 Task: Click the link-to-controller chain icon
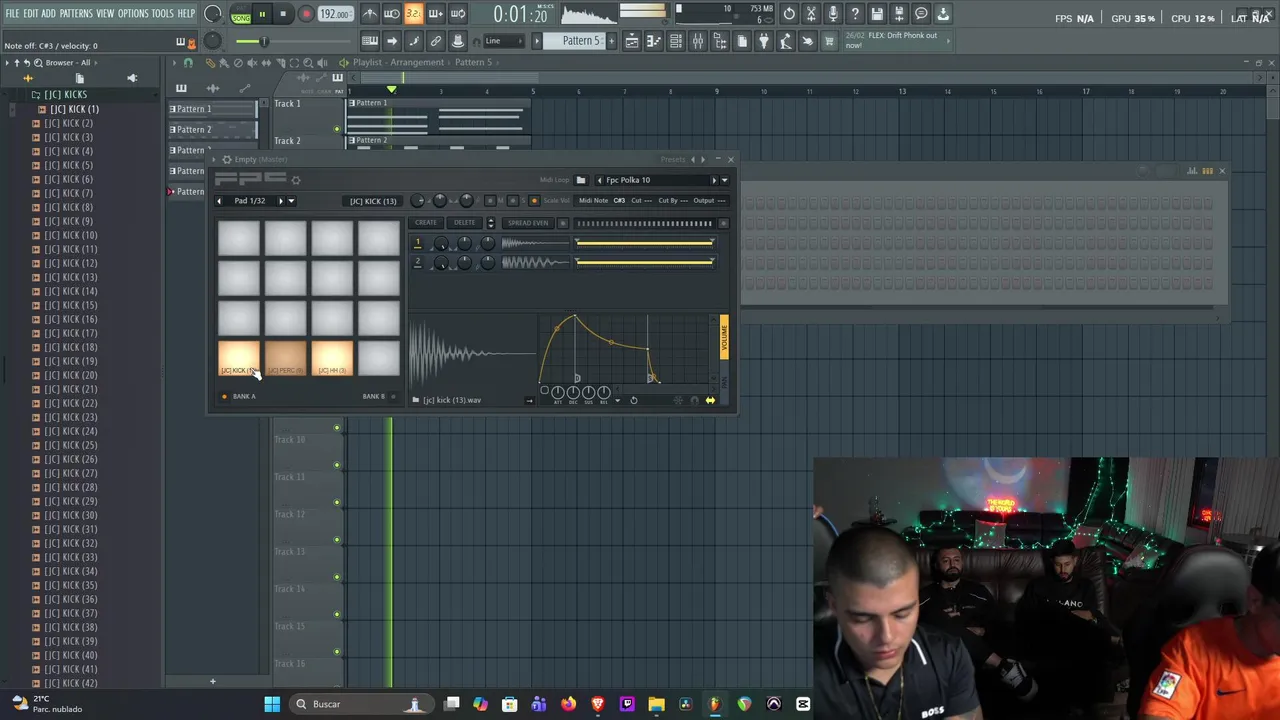point(436,41)
